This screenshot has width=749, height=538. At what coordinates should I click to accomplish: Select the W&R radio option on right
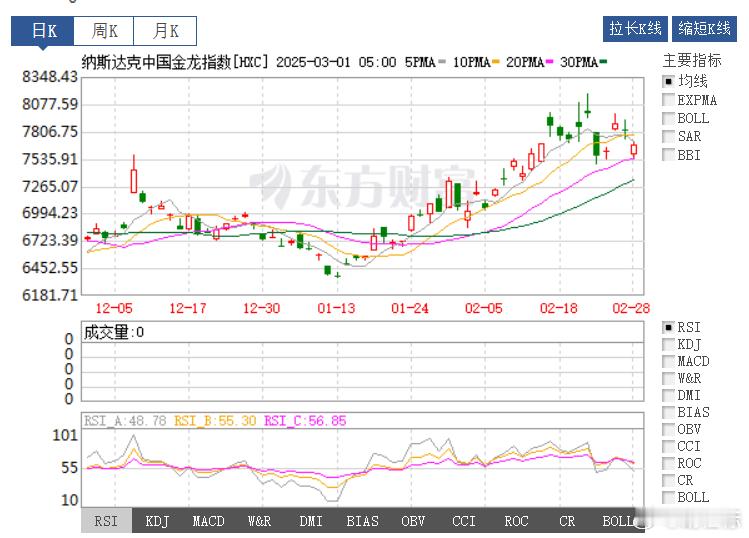[x=668, y=378]
